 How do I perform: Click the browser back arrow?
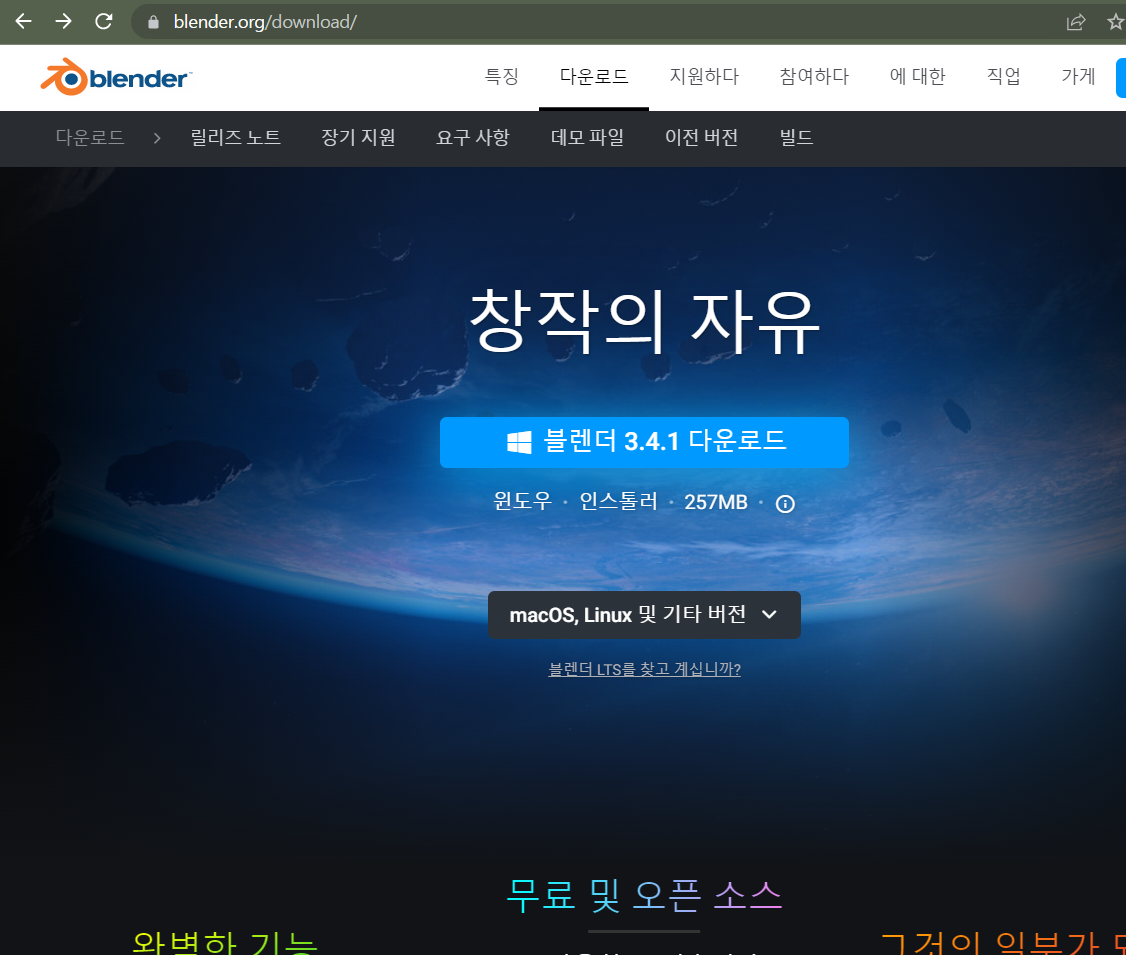(24, 22)
